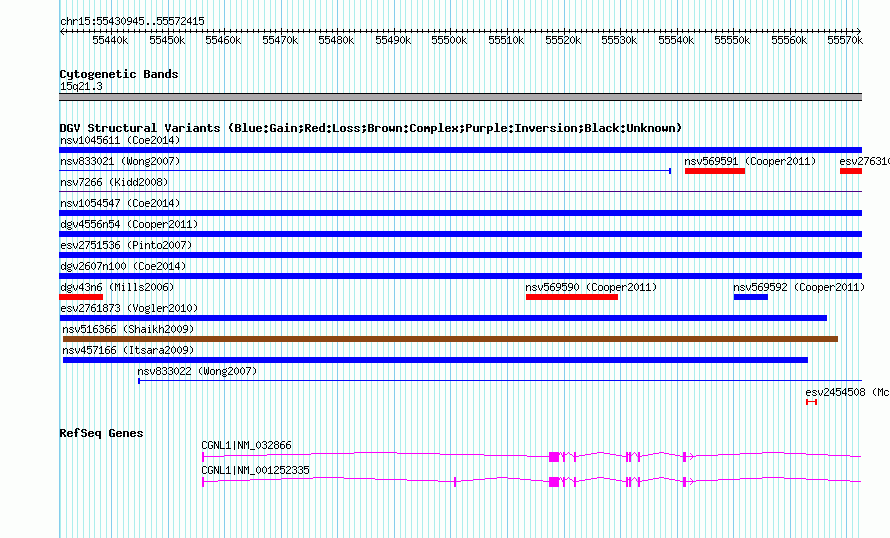This screenshot has width=890, height=538.
Task: Click the RefSeq Genes track title
Action: point(101,433)
